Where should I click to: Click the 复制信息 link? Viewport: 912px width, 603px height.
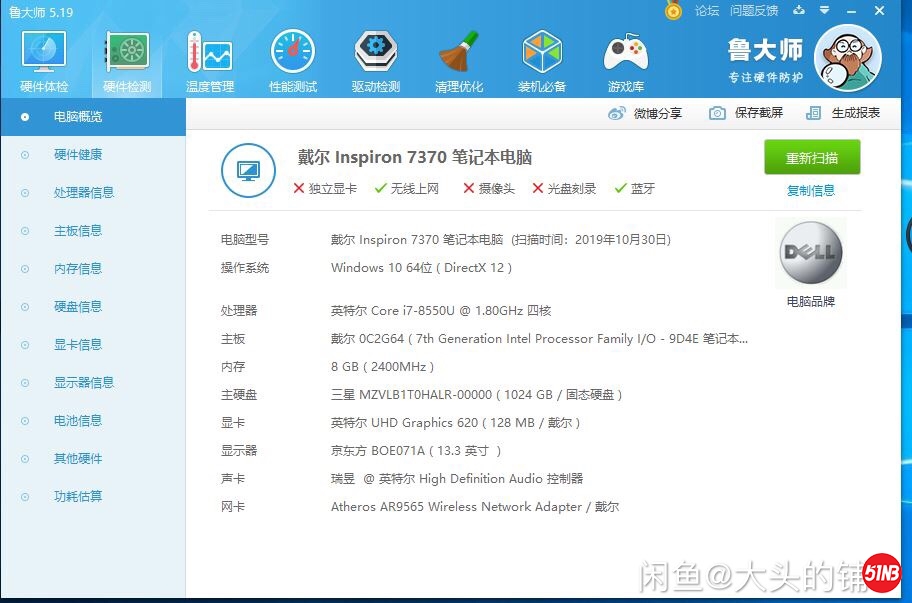810,191
